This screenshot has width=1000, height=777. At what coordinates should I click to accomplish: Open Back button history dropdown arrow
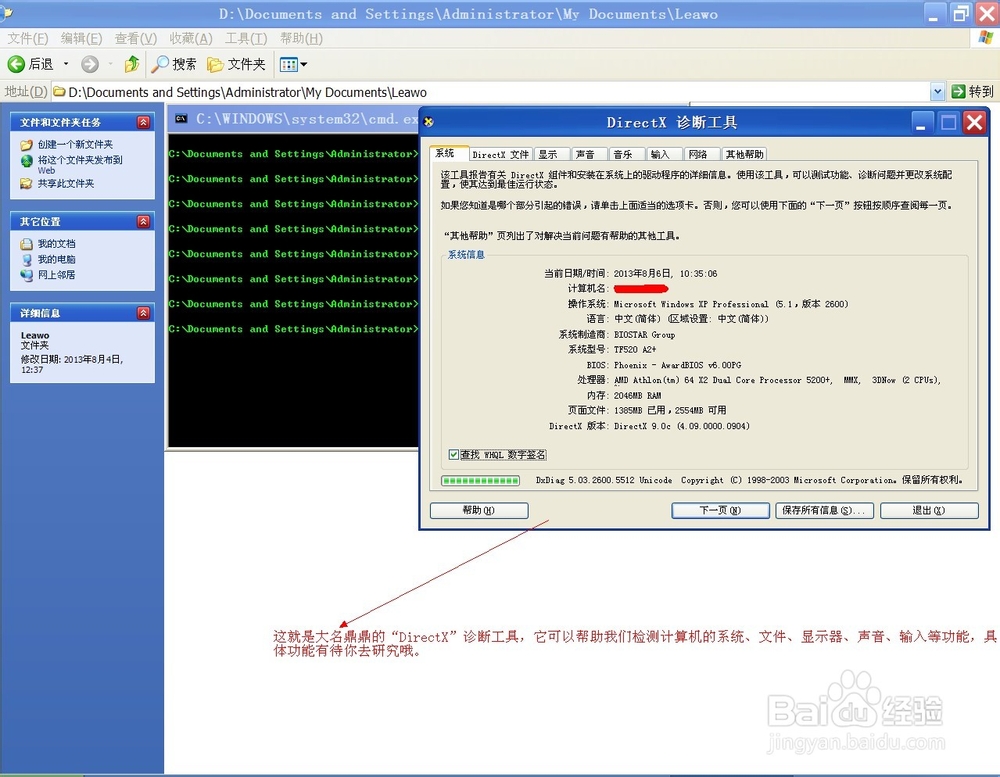[66, 64]
